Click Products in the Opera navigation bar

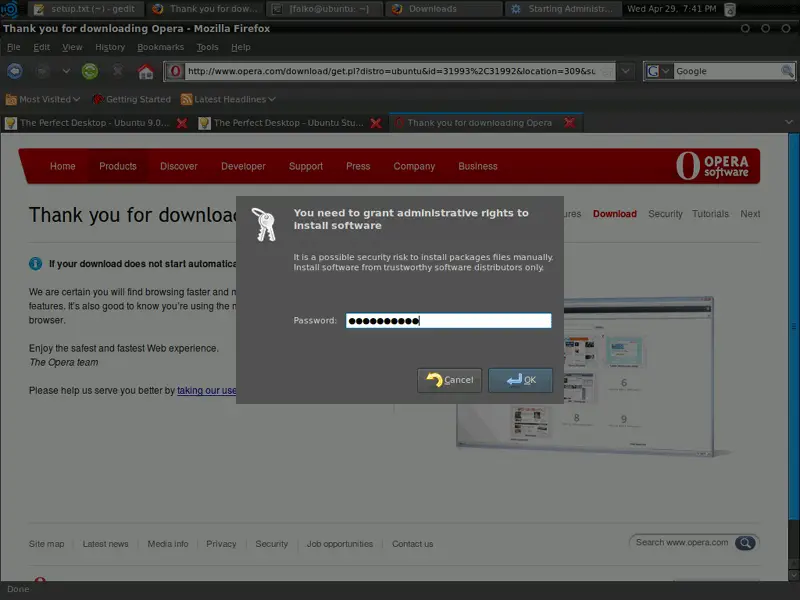tap(118, 166)
